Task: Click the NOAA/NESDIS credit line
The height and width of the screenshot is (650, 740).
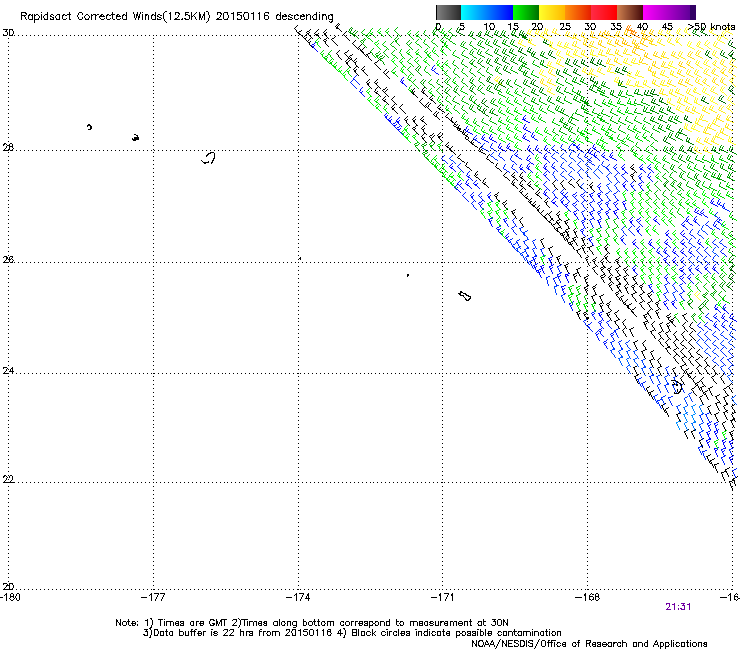Action: point(589,644)
